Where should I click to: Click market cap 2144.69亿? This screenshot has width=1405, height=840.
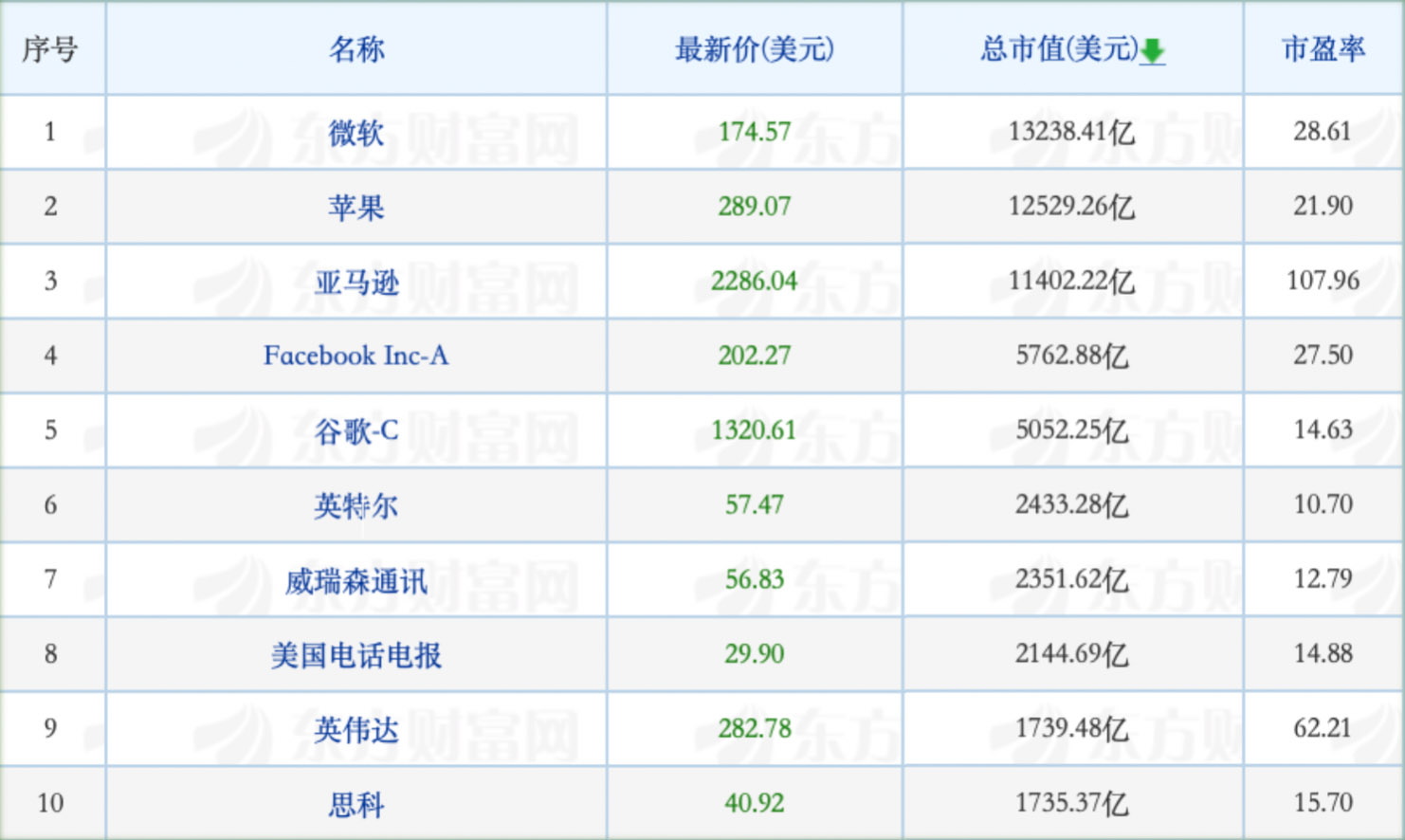(1071, 654)
